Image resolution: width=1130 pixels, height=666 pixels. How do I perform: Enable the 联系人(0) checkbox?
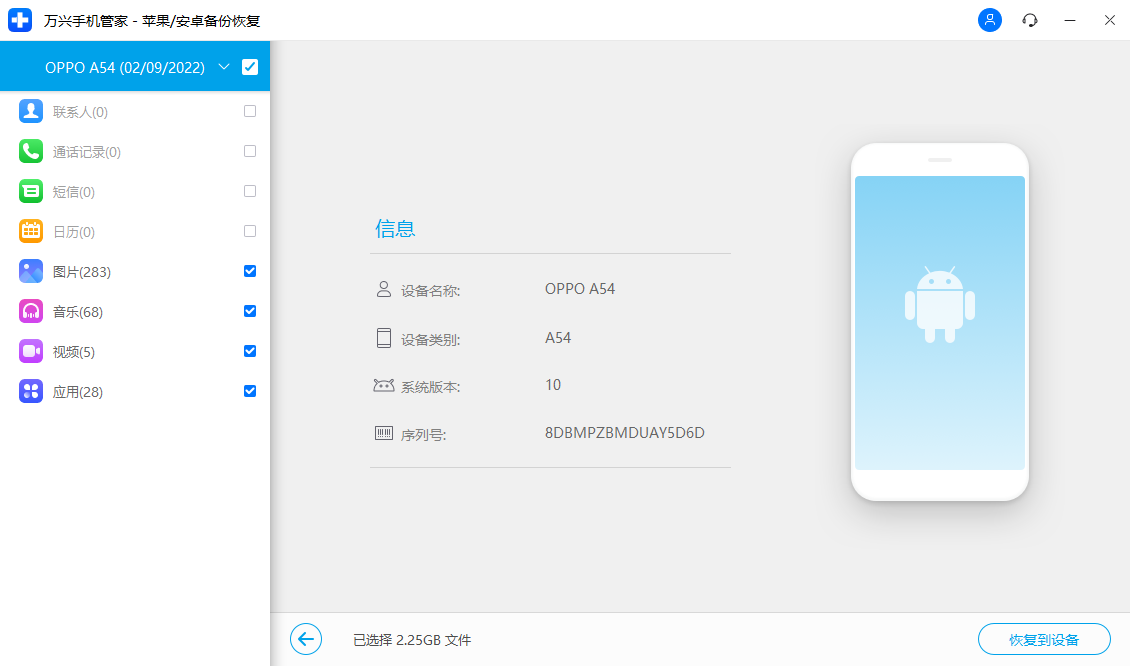coord(249,111)
